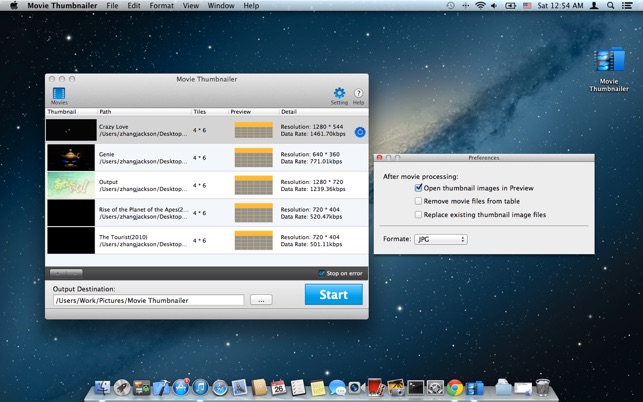
Task: Click the Wi-Fi status icon
Action: click(x=480, y=6)
